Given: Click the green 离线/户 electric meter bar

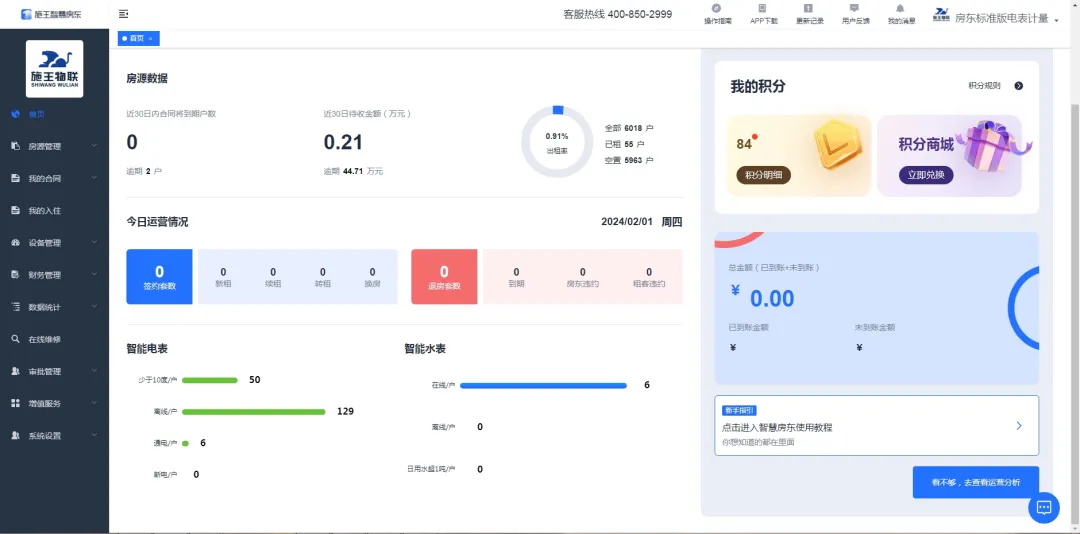Looking at the screenshot, I should click(253, 412).
